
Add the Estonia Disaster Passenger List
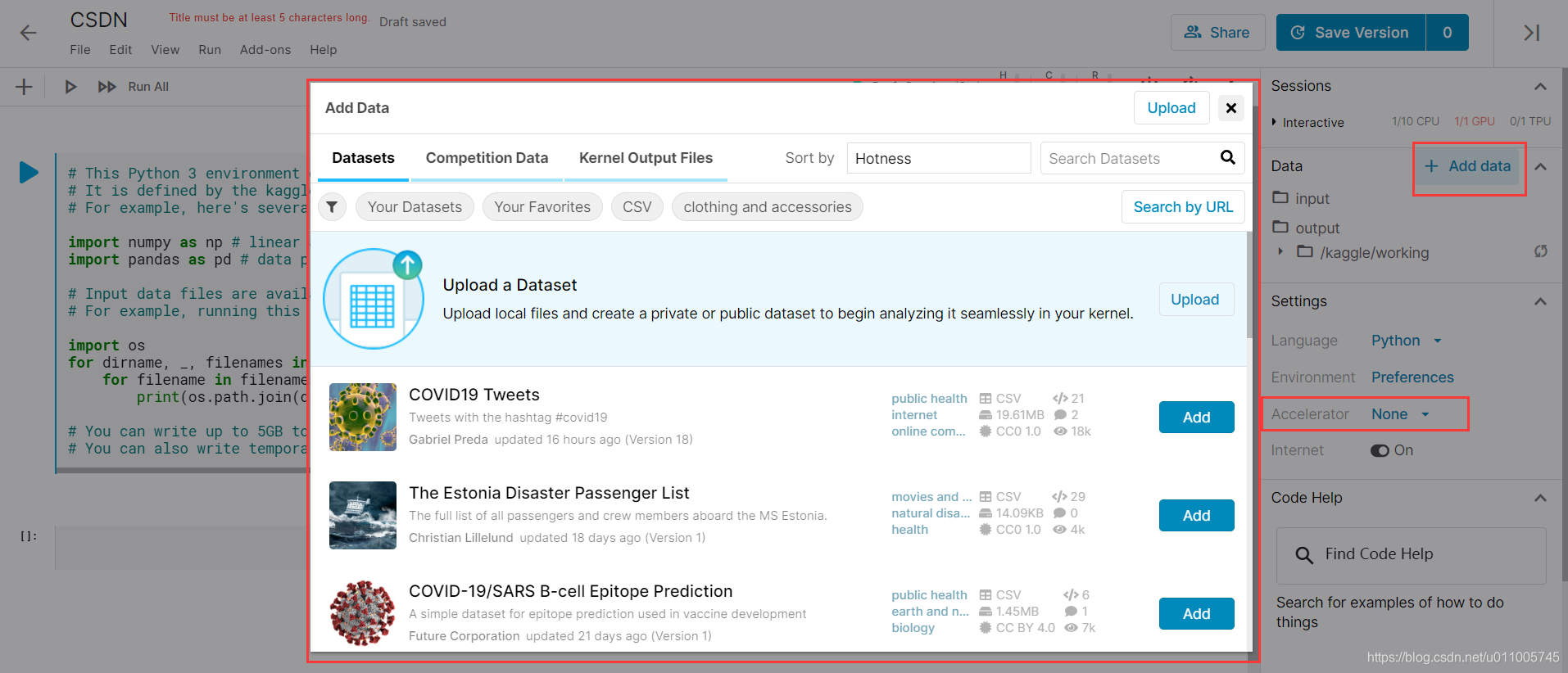(1196, 515)
